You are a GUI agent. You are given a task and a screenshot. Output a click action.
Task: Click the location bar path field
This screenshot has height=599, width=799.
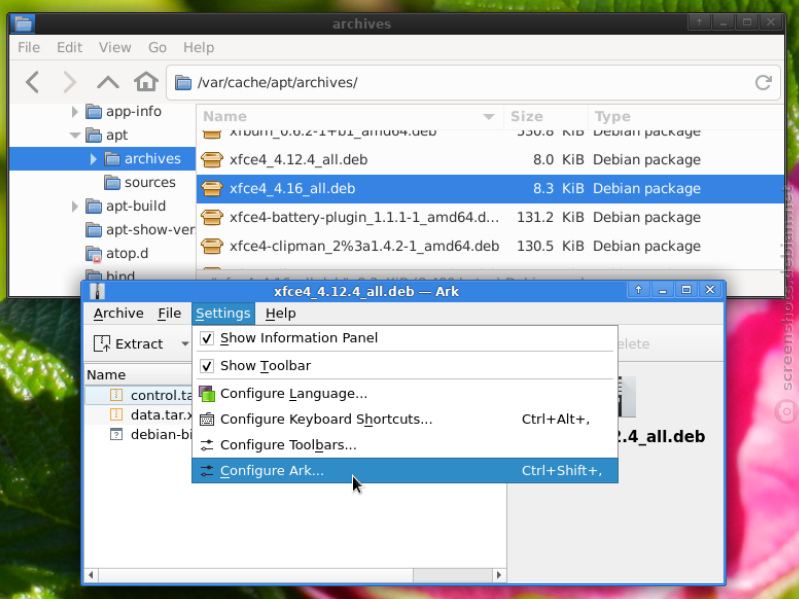click(473, 82)
